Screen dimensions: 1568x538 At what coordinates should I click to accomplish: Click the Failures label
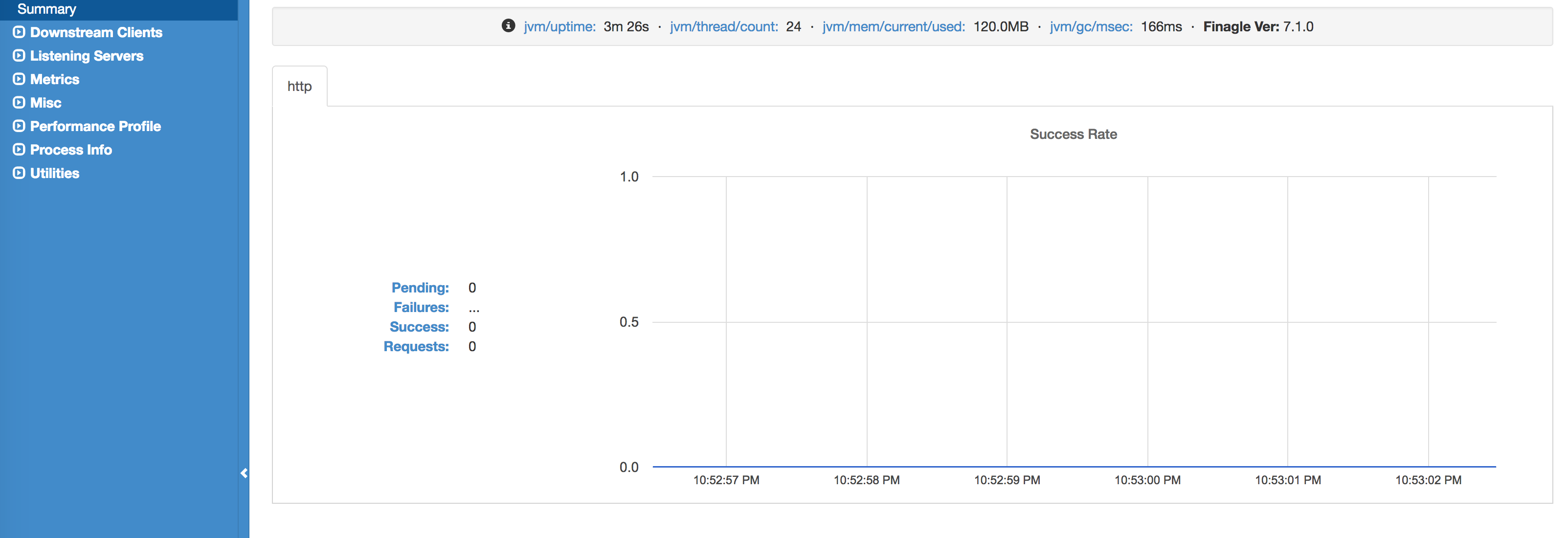tap(421, 307)
